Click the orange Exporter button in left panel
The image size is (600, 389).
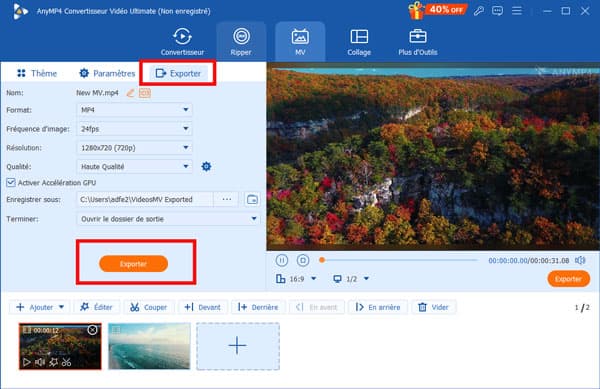click(x=133, y=264)
